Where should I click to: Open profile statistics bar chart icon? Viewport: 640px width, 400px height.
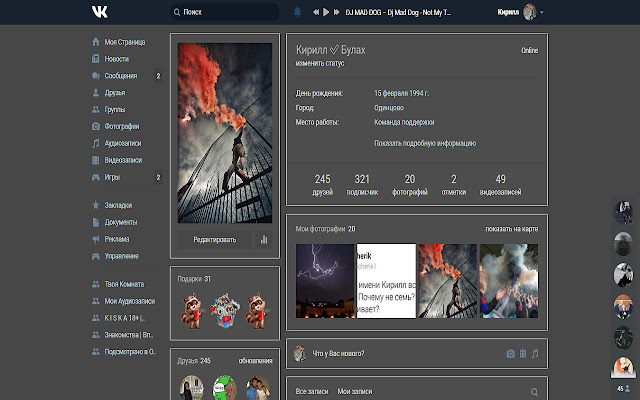pyautogui.click(x=264, y=240)
